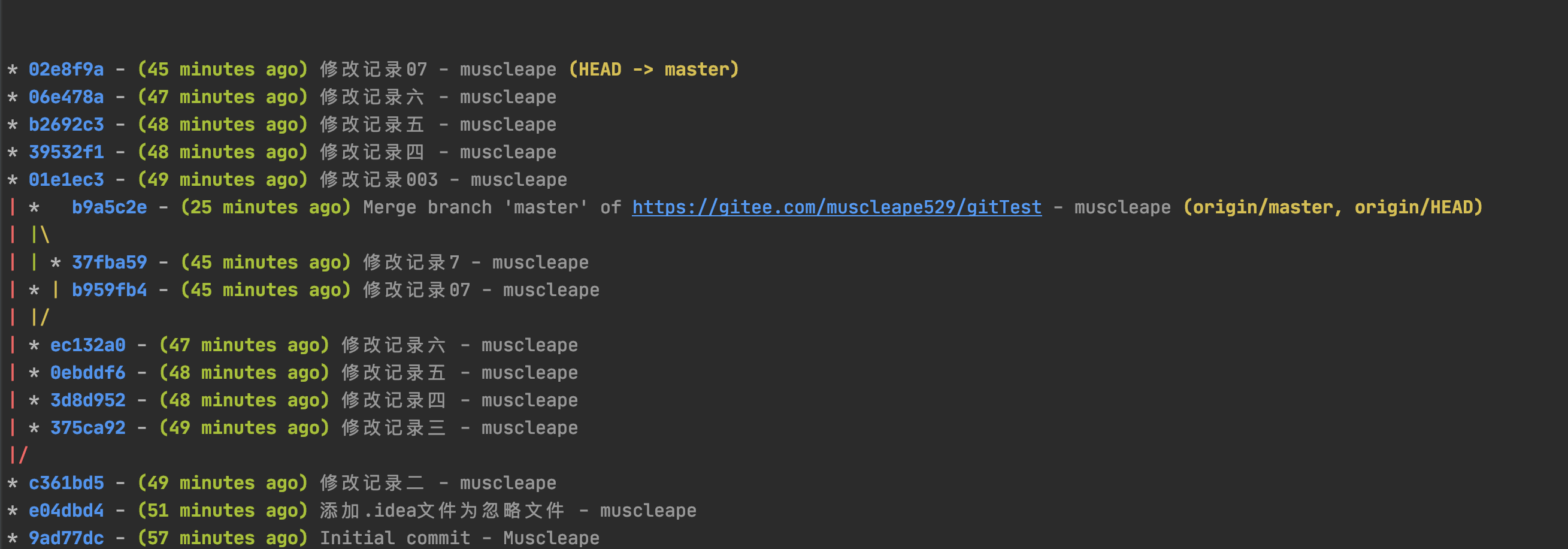Click commit hash ec132a0
The width and height of the screenshot is (1568, 549).
pos(87,345)
